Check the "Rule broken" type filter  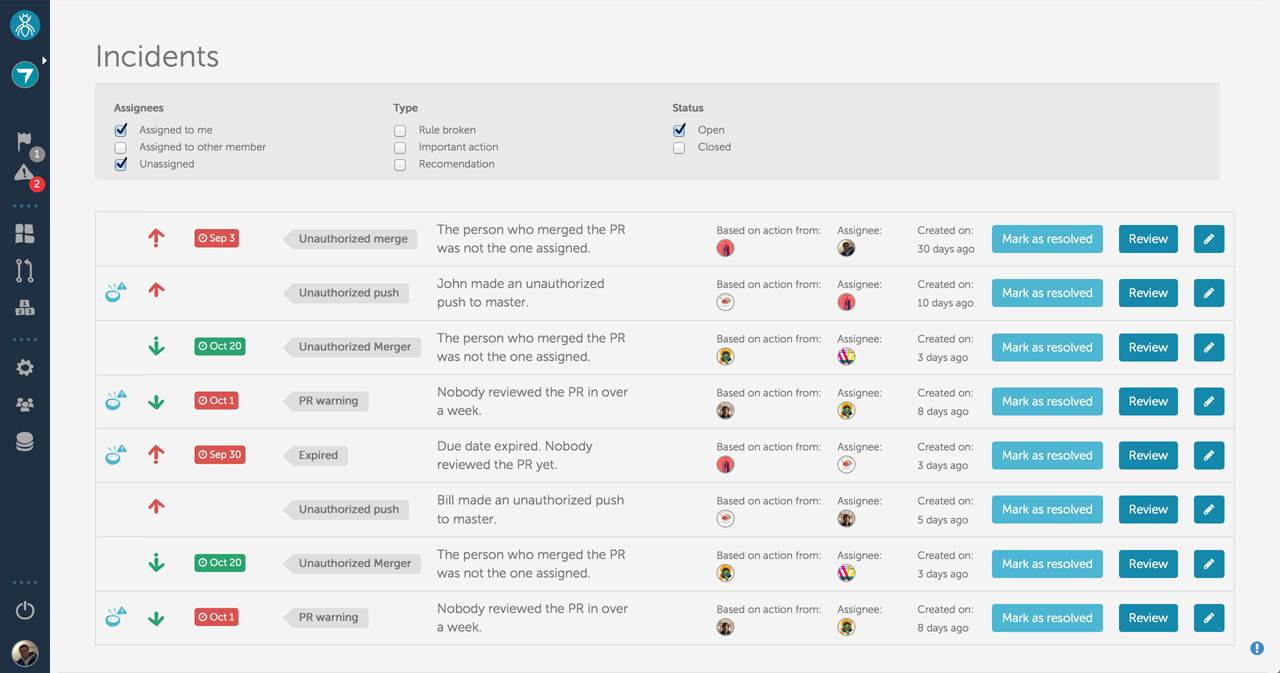pos(400,130)
